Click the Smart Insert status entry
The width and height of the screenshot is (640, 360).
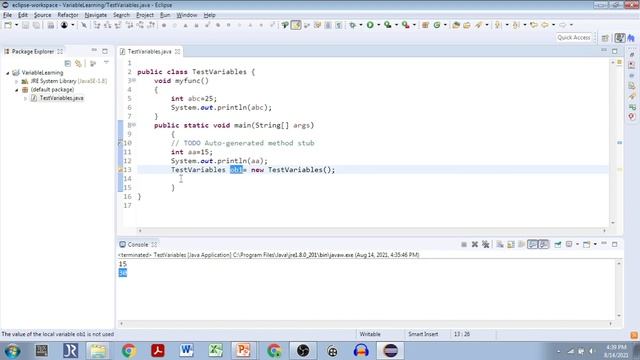click(423, 334)
